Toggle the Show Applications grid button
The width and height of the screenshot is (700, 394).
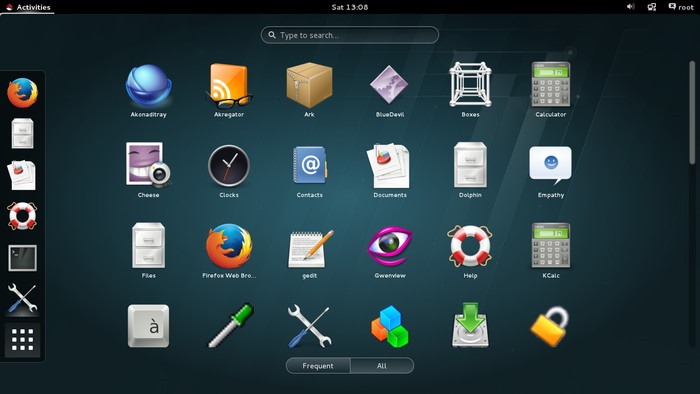point(22,340)
